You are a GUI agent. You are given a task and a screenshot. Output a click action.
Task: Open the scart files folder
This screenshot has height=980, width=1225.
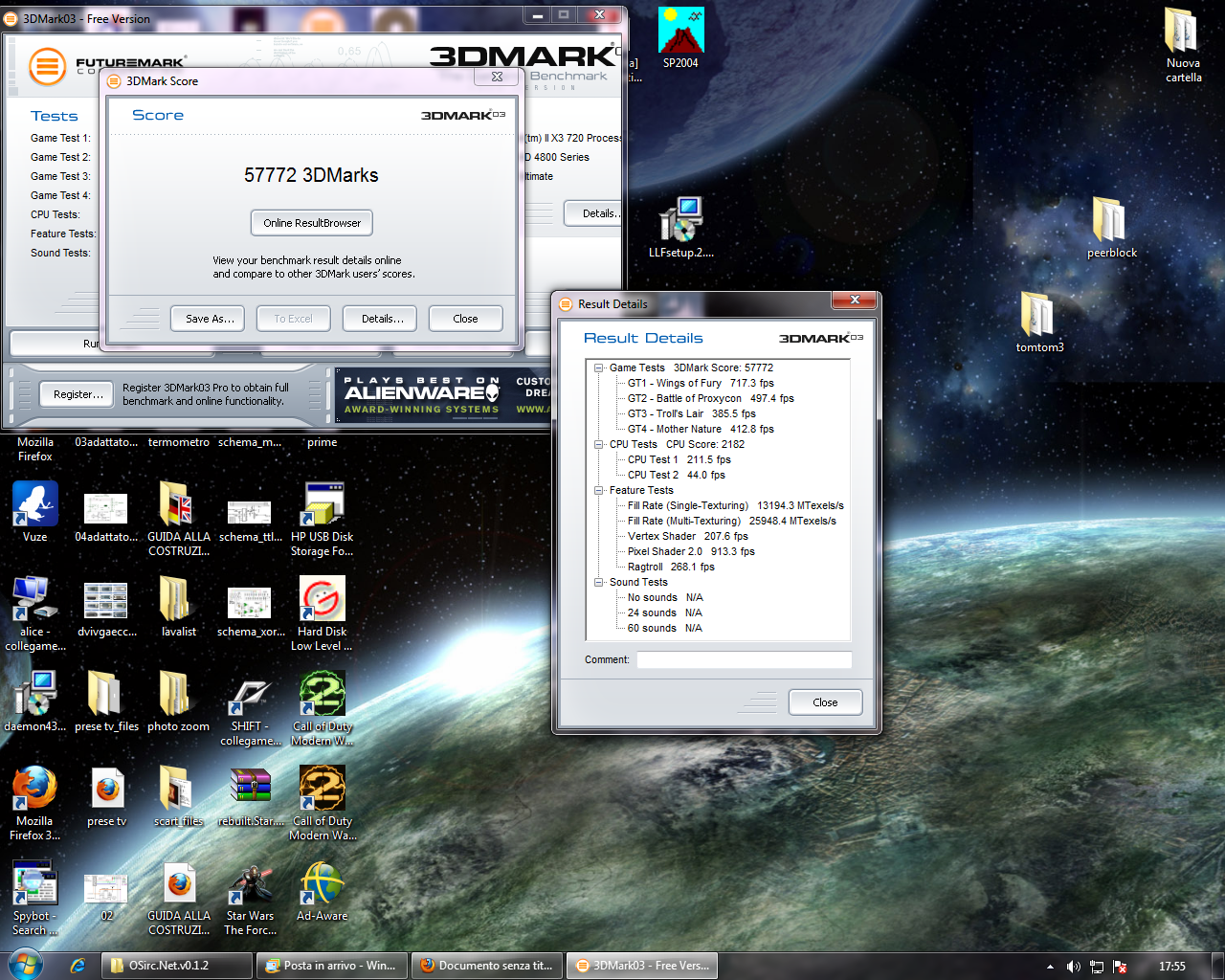[x=178, y=795]
